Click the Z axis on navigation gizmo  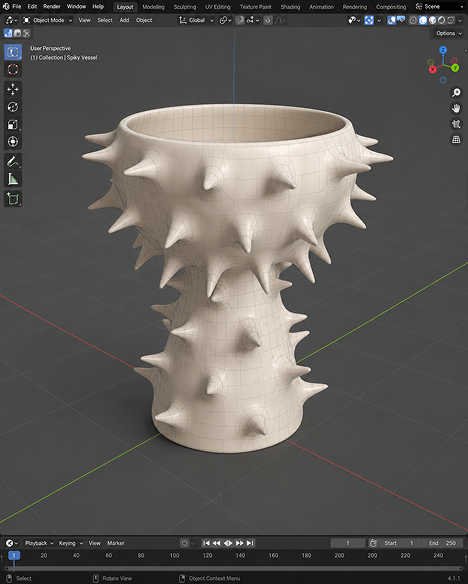[443, 50]
